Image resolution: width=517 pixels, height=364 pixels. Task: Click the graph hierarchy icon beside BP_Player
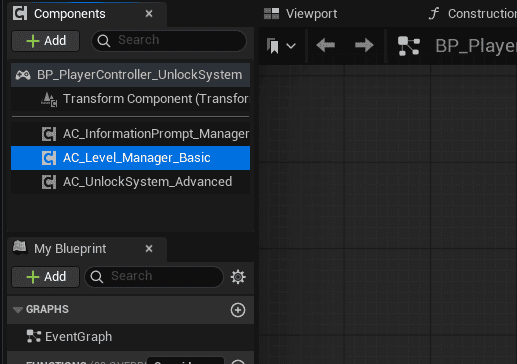pos(409,46)
